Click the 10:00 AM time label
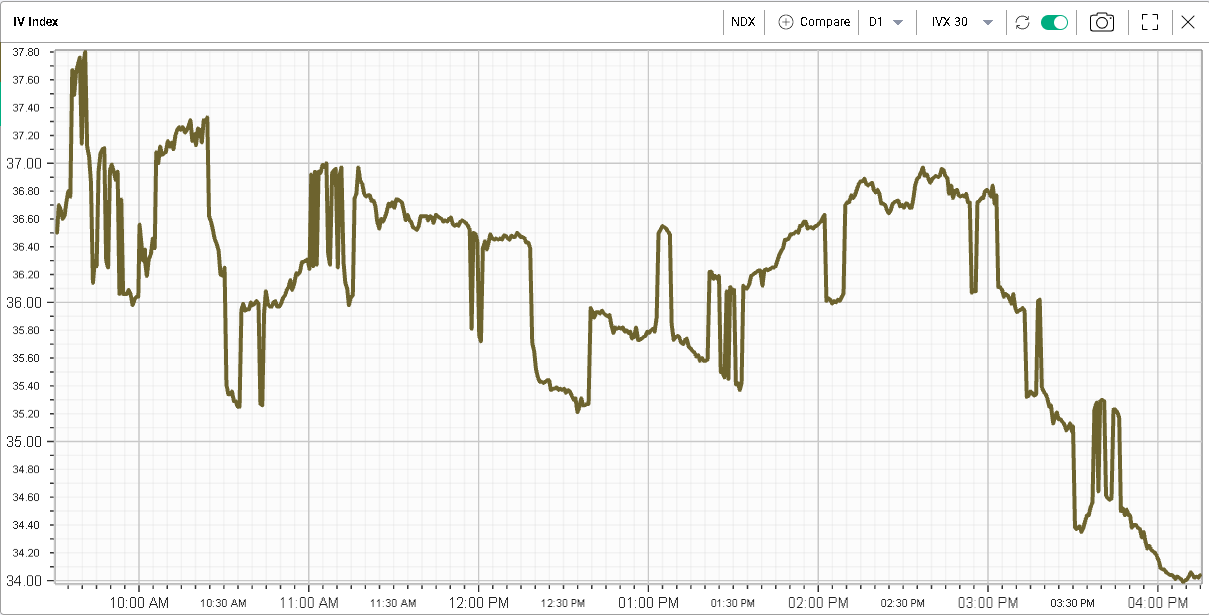1213x615 pixels. point(139,602)
